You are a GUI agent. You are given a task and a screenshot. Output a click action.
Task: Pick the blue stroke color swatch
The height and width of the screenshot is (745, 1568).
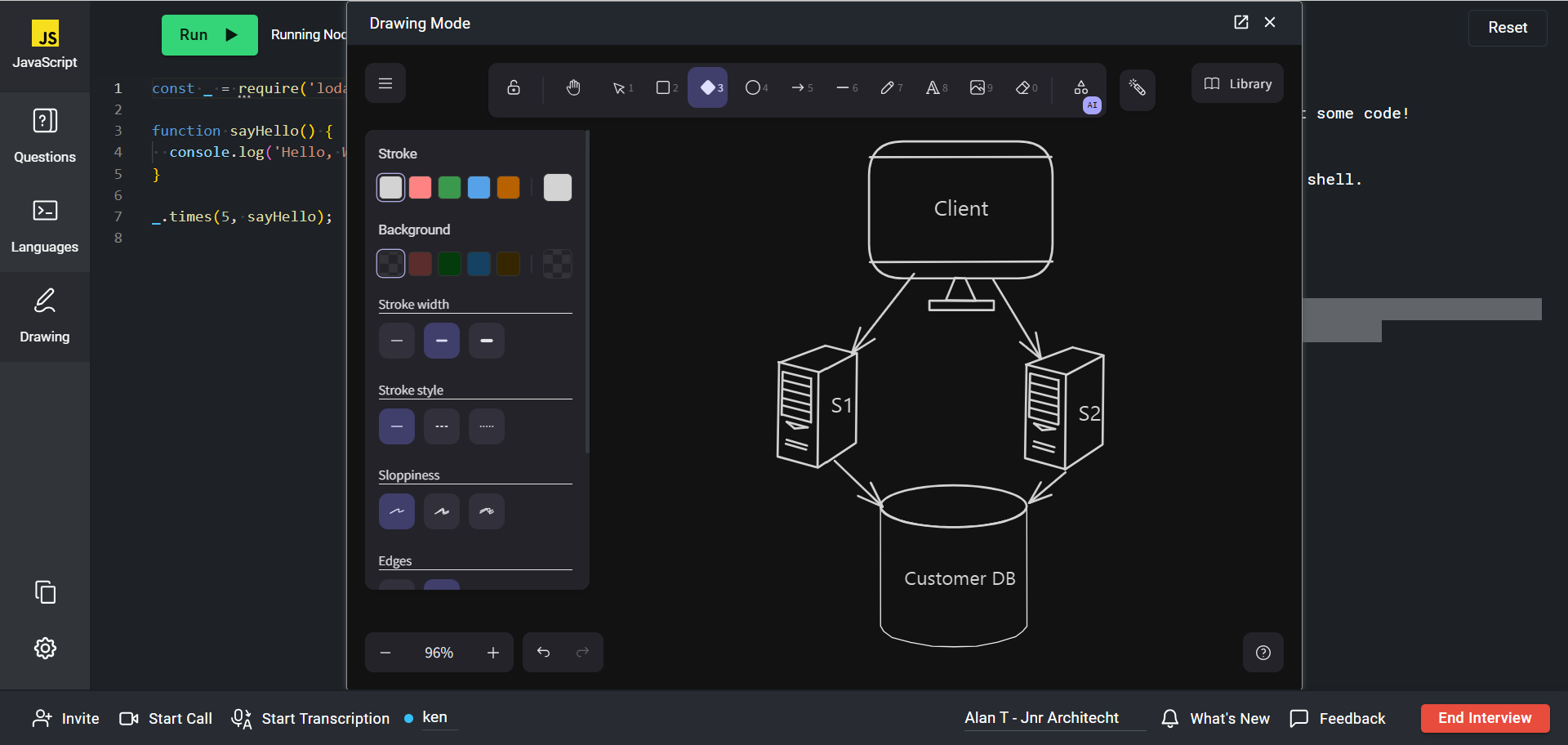(x=479, y=188)
